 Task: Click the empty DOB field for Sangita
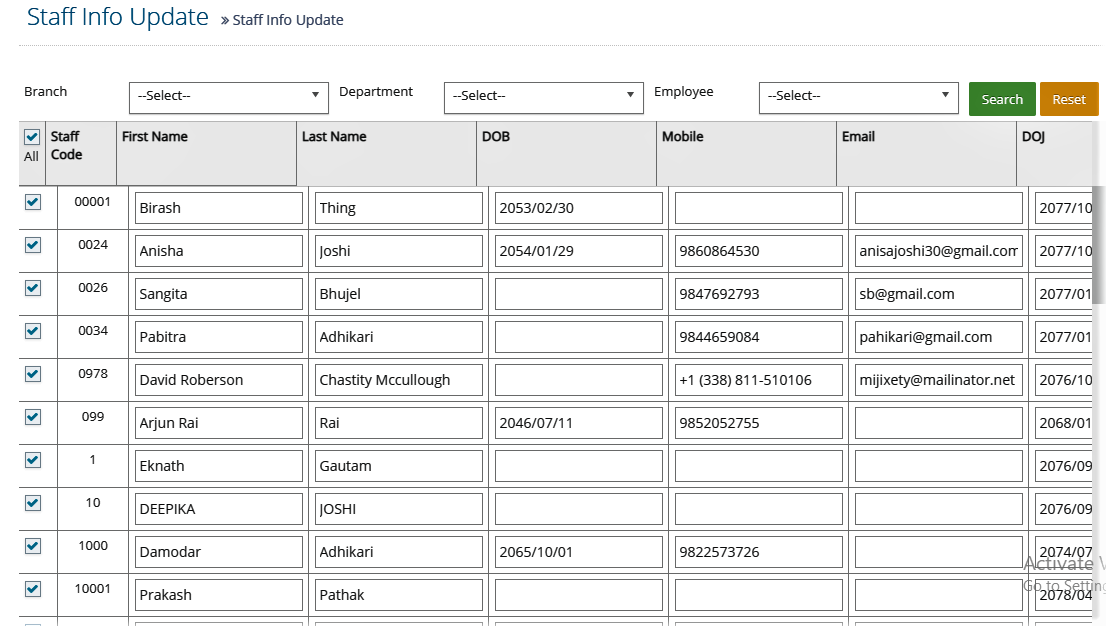578,294
